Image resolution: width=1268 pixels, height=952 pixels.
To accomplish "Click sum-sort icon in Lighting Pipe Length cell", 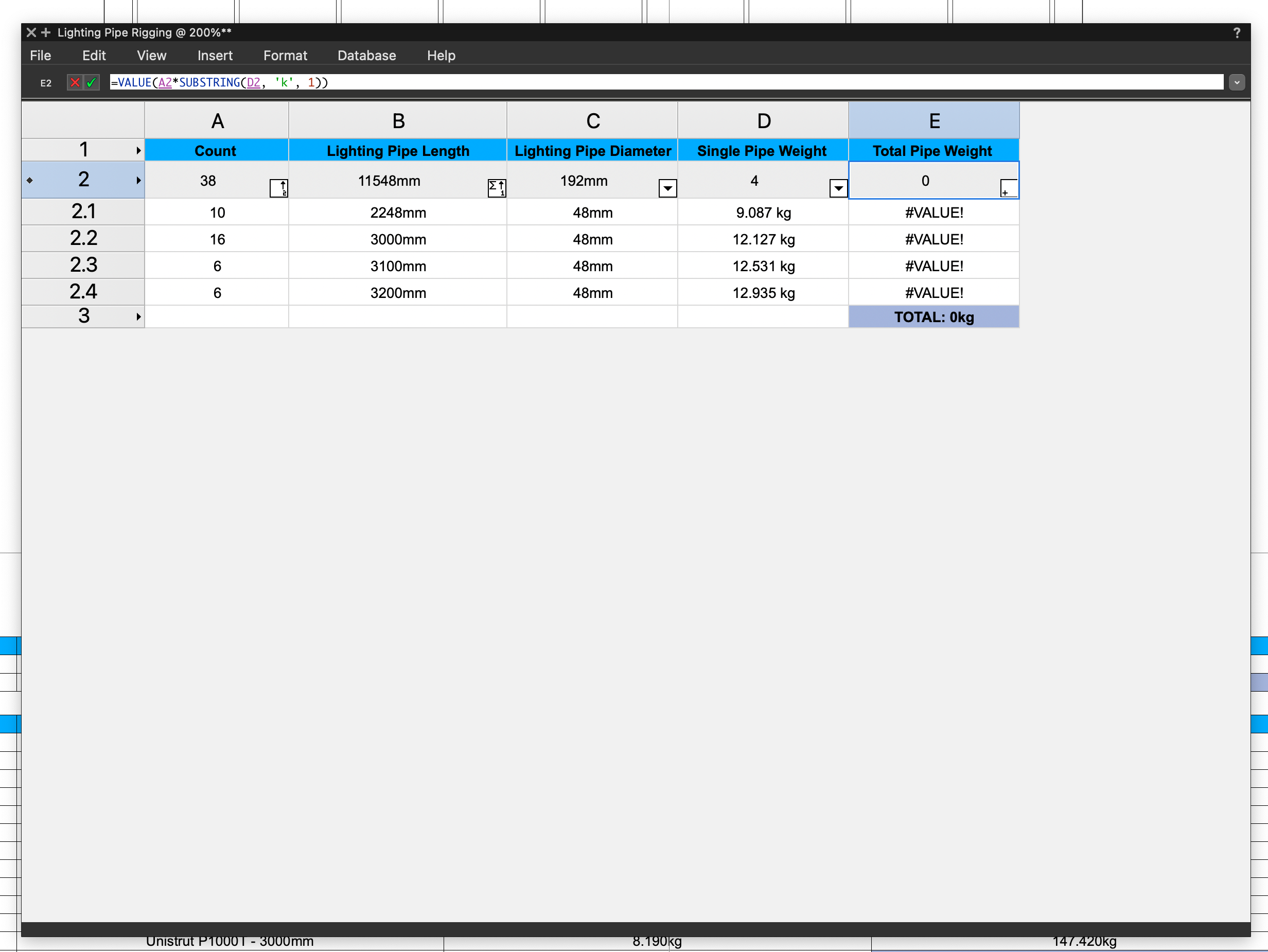I will click(x=497, y=188).
